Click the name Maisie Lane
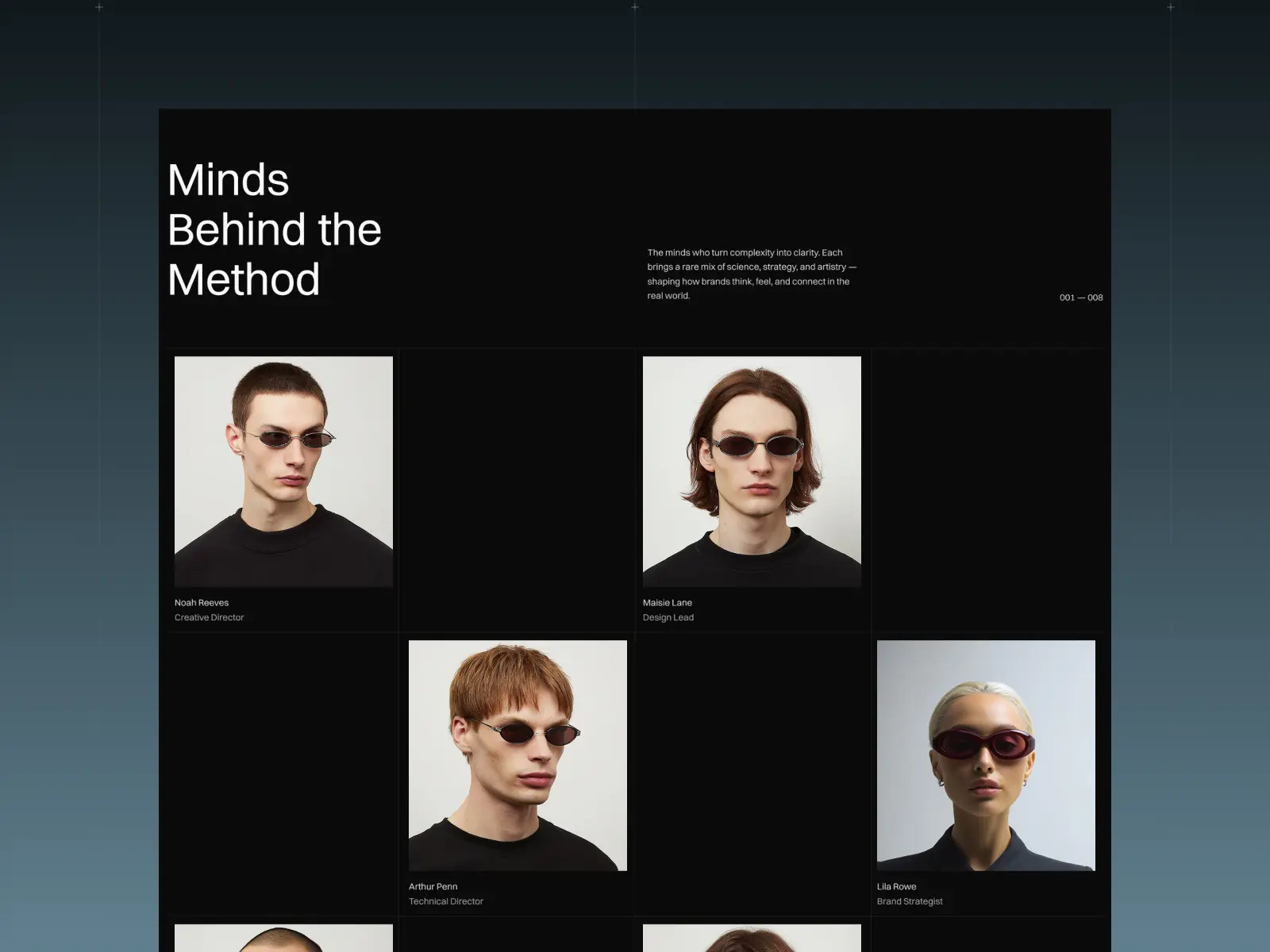Viewport: 1270px width, 952px height. 668,603
